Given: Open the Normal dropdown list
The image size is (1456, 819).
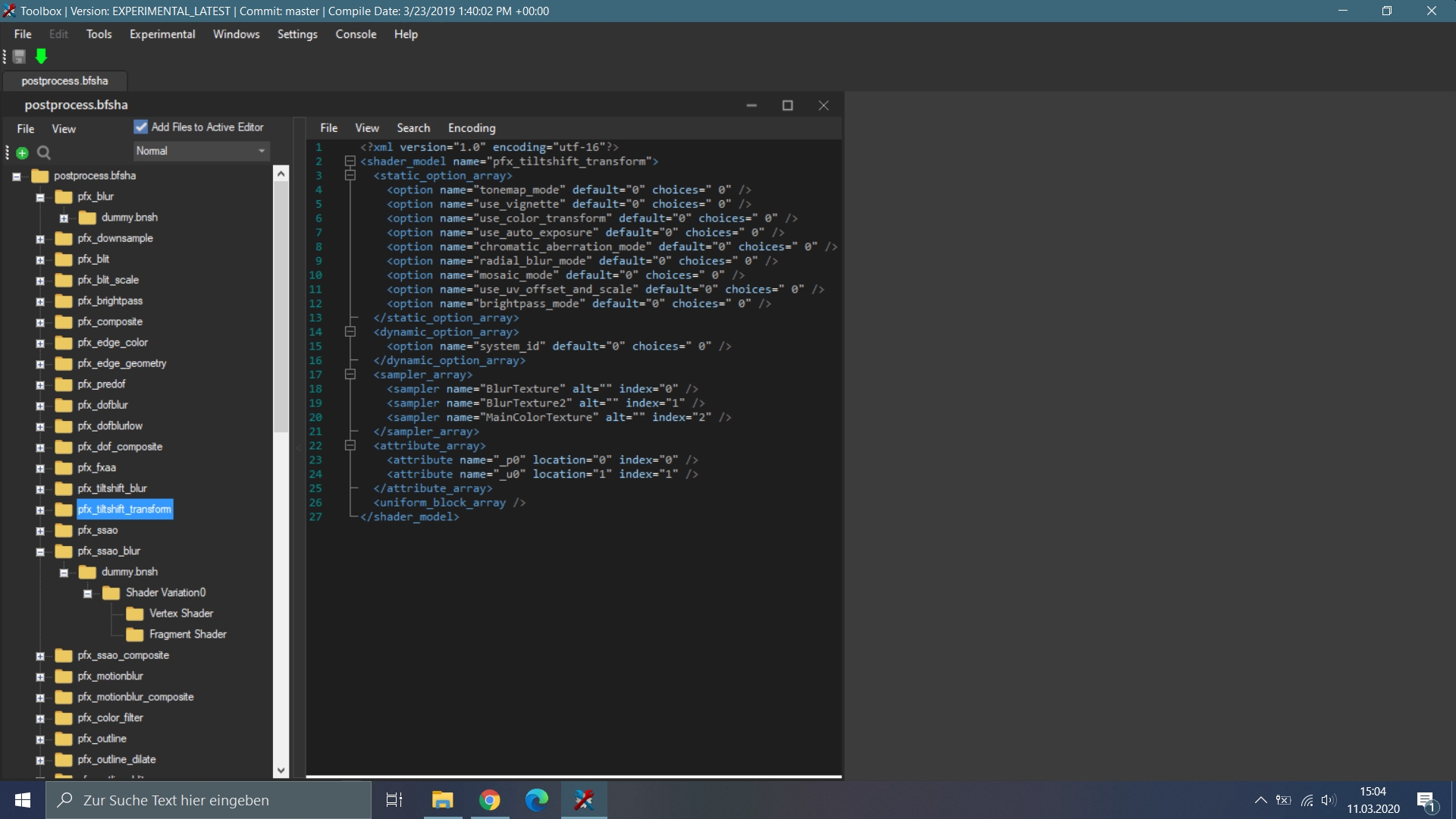Looking at the screenshot, I should [202, 151].
